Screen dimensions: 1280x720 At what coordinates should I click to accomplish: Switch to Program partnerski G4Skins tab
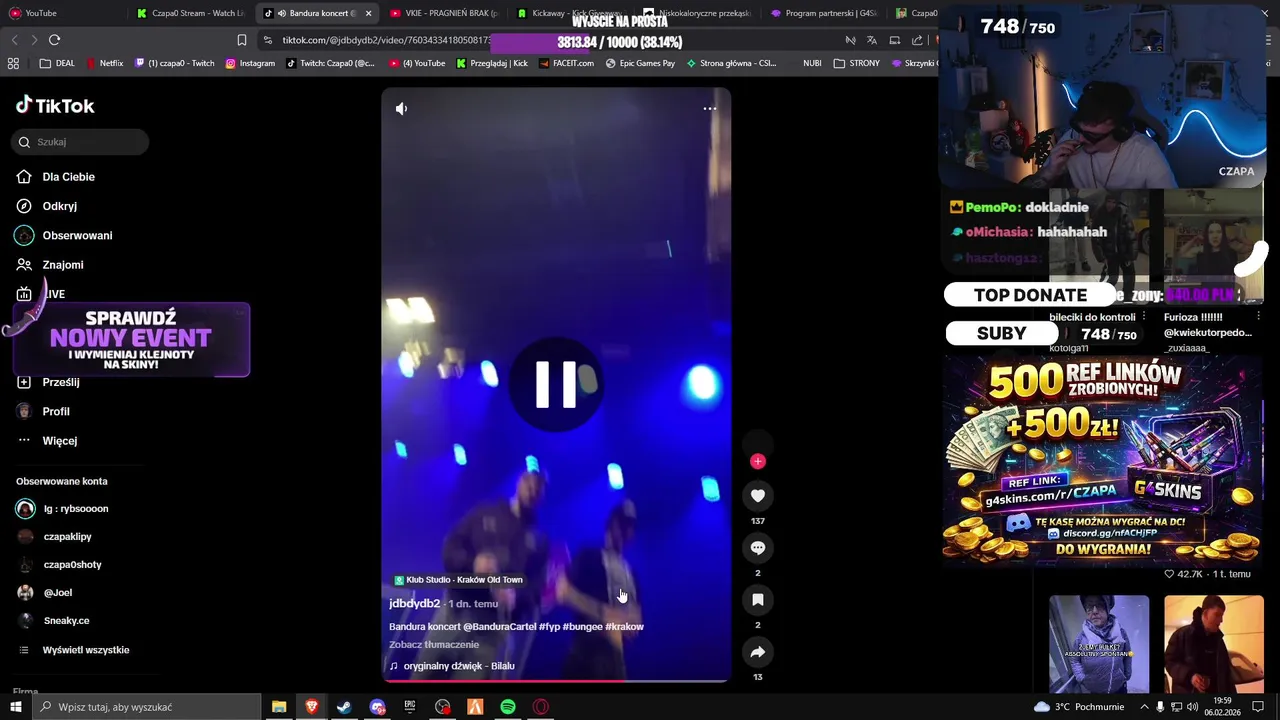(825, 13)
